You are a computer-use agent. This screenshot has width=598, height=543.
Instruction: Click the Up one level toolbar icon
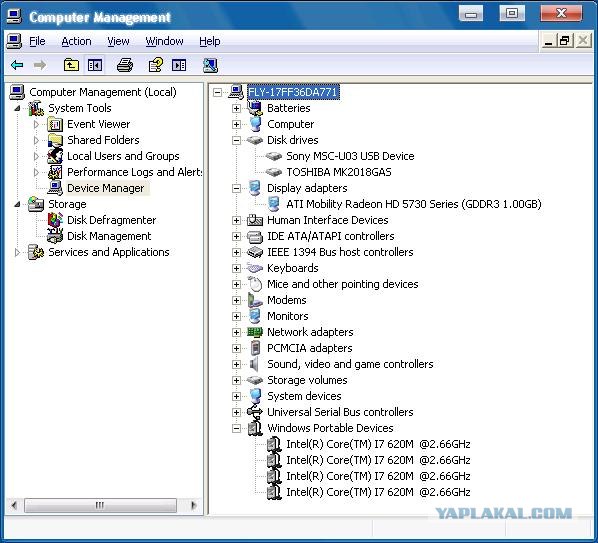coord(71,65)
